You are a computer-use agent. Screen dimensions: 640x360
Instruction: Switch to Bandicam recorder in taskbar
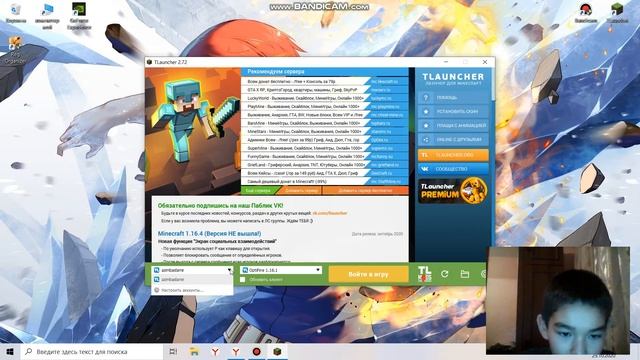[257, 351]
